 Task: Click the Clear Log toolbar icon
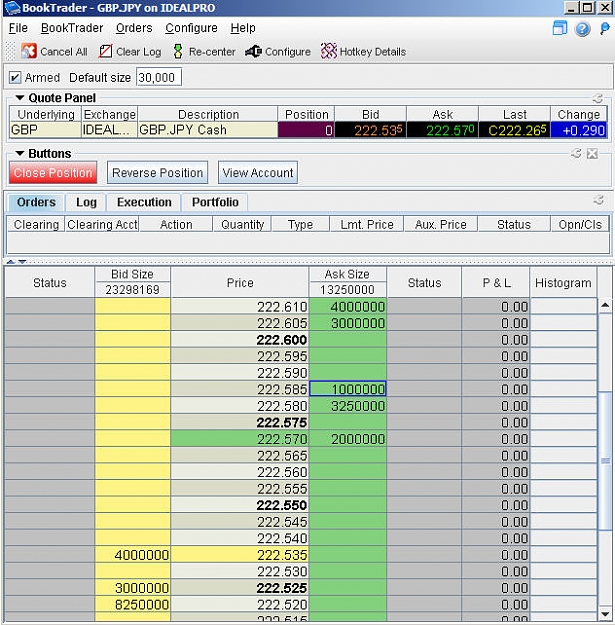(105, 51)
